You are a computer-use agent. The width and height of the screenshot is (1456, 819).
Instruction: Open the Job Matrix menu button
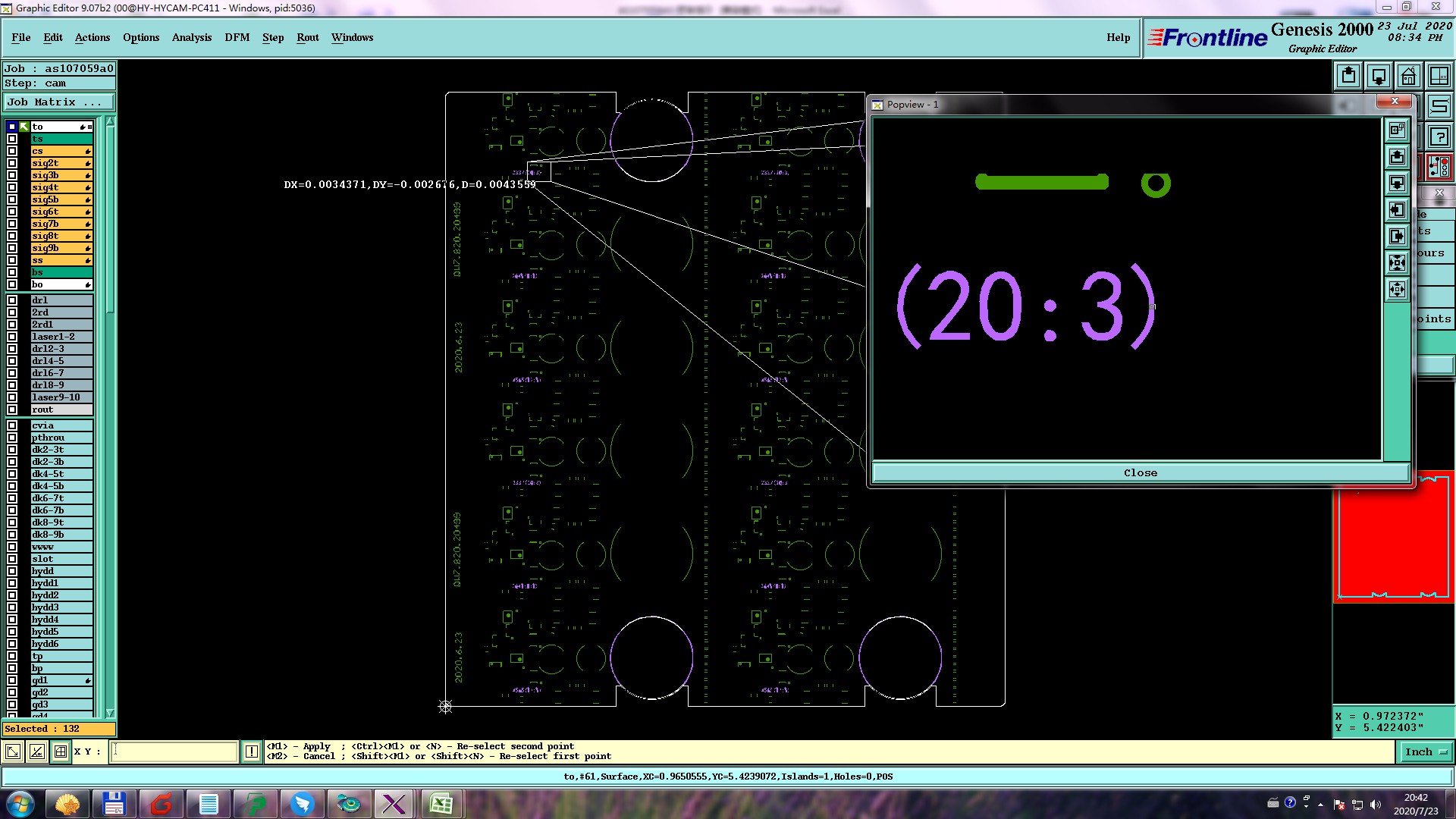58,102
